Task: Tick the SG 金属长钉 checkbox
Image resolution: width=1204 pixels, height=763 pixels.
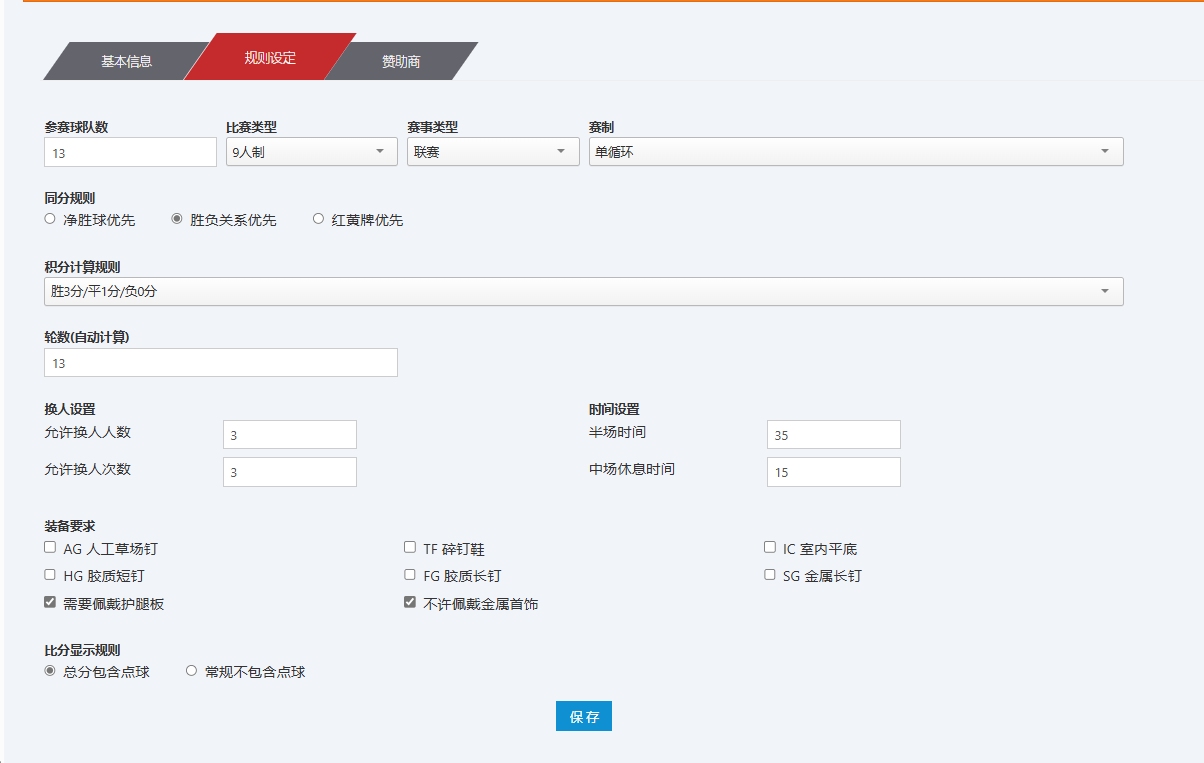Action: [x=770, y=575]
